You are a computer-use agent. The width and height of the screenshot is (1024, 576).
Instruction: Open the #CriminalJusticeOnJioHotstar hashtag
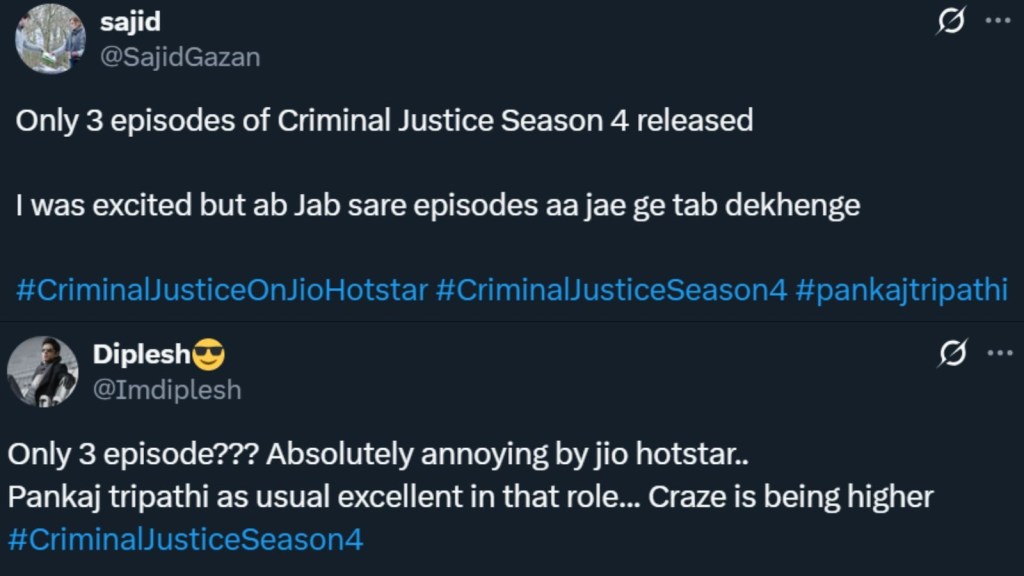[x=222, y=290]
